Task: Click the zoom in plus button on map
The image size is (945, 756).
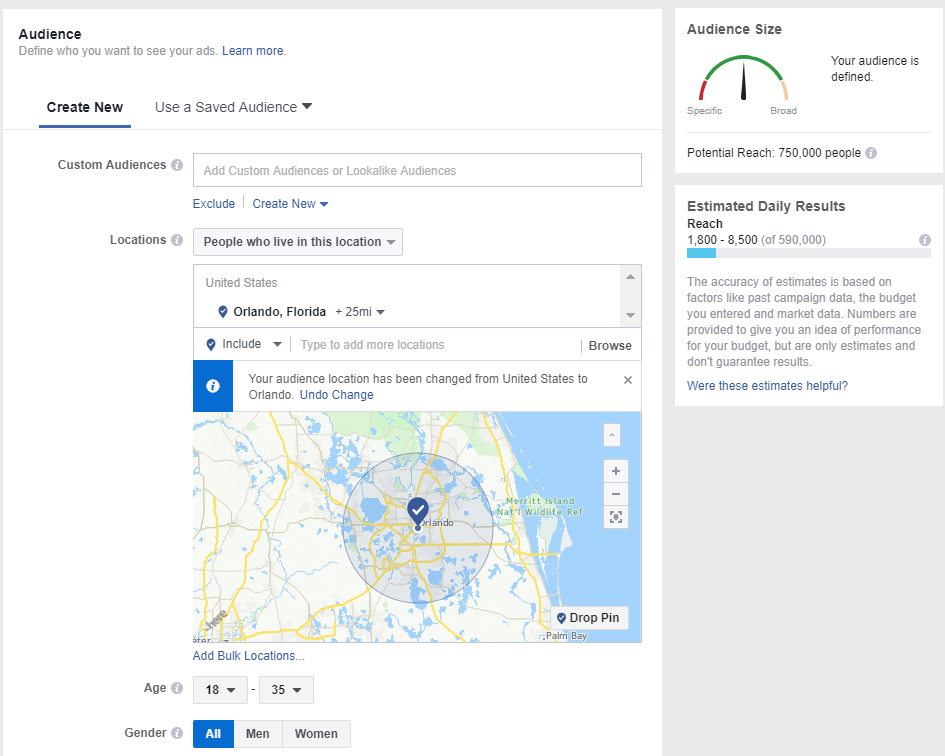Action: (616, 471)
